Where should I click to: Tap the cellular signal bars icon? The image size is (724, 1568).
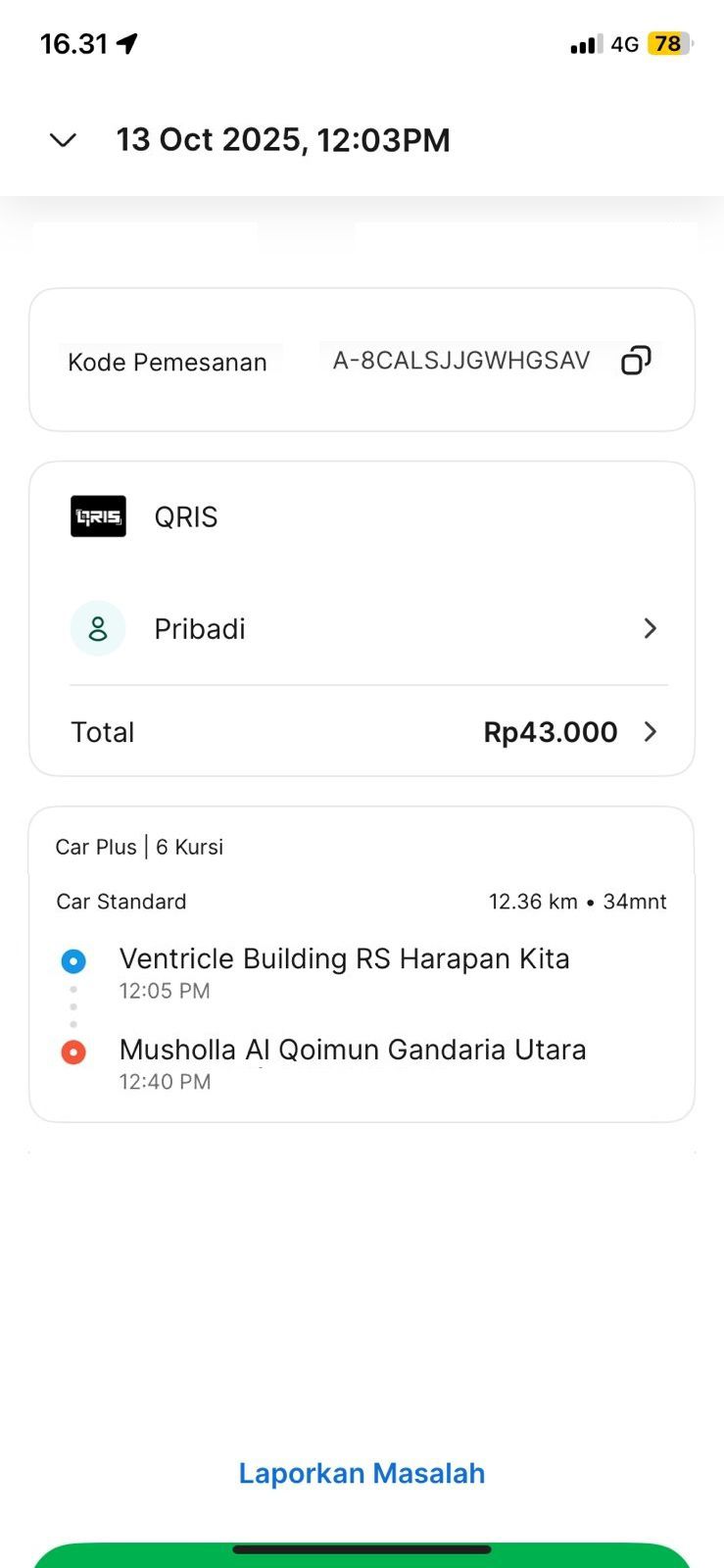pos(586,45)
